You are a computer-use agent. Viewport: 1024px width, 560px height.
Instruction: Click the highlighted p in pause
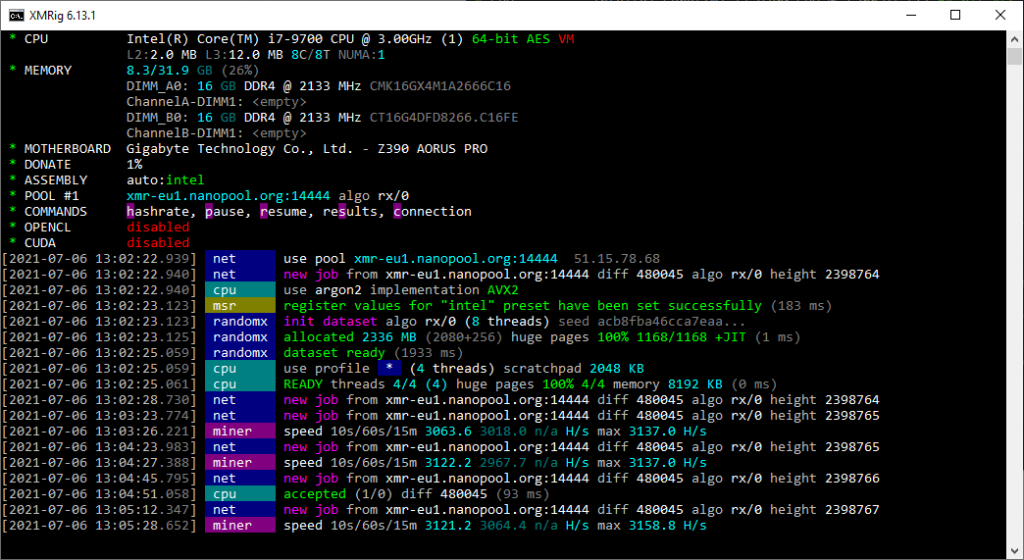[x=209, y=211]
